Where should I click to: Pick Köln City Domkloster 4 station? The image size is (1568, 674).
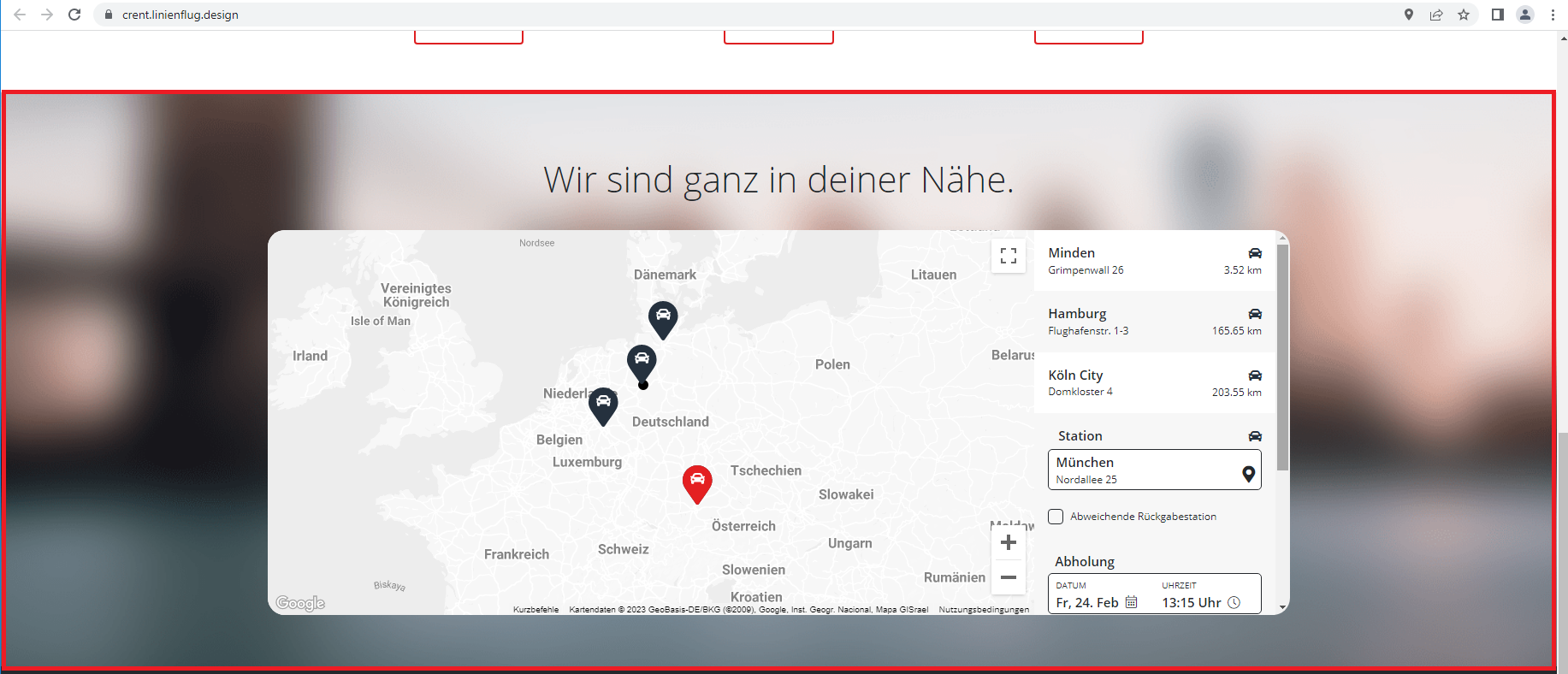(1154, 383)
